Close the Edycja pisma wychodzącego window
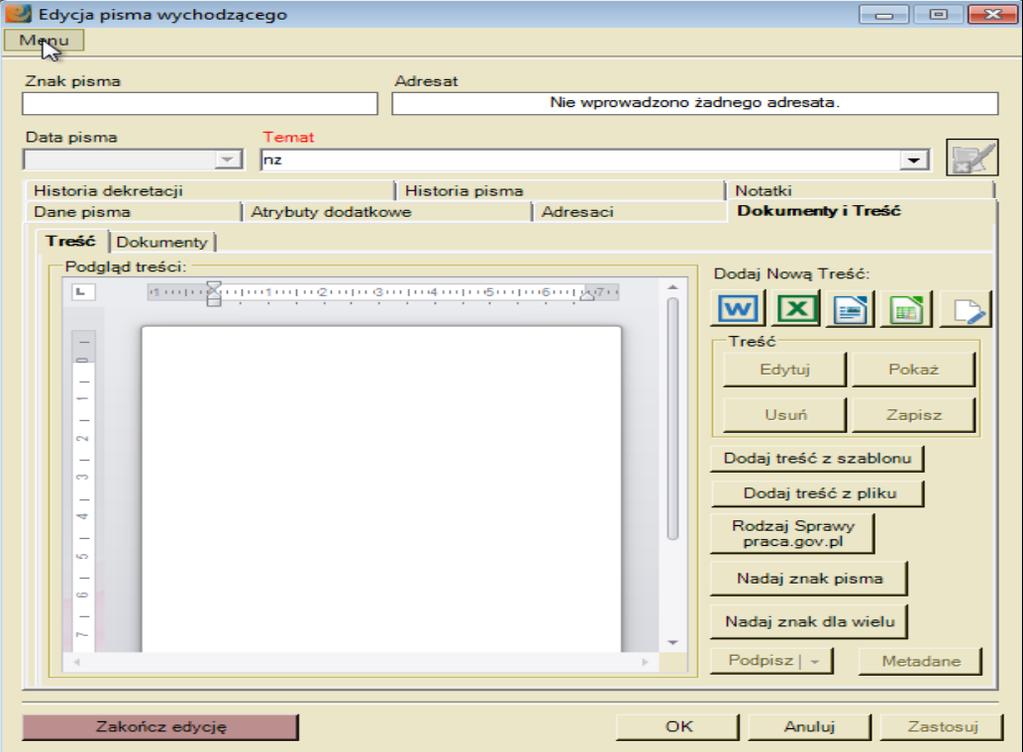Viewport: 1023px width, 752px height. point(993,14)
